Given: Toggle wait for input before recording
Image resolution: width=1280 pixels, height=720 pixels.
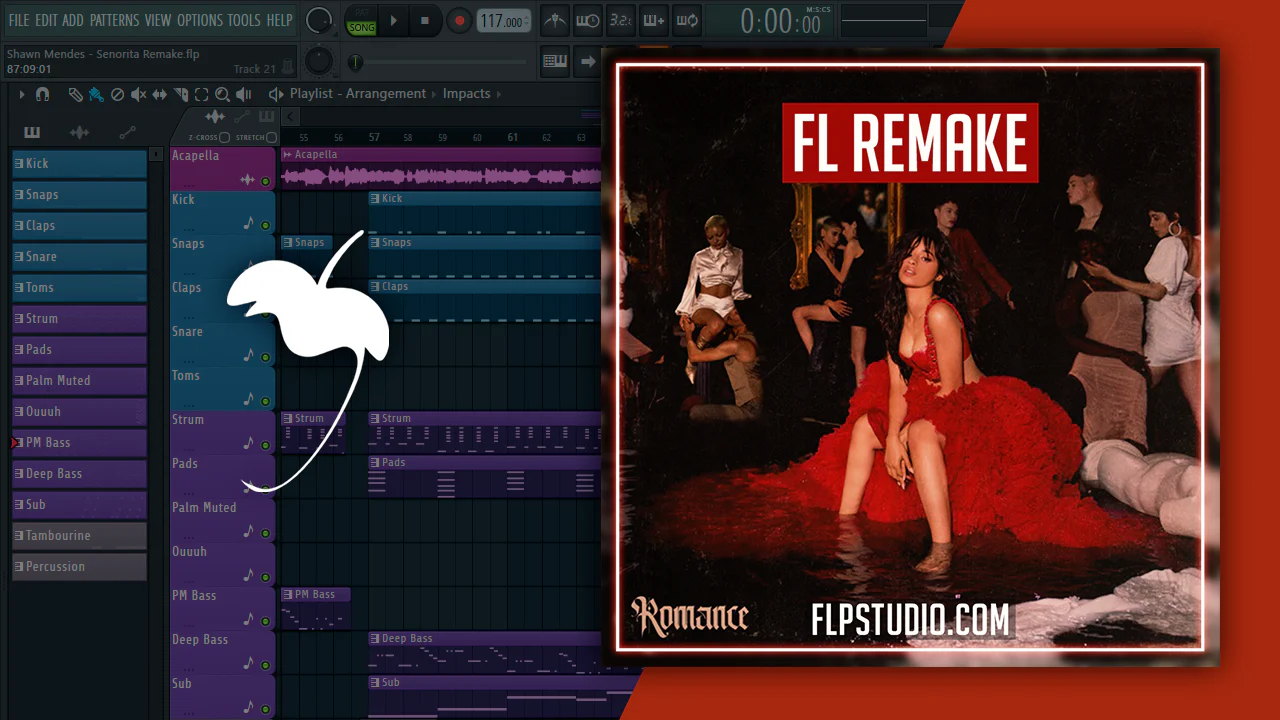Looking at the screenshot, I should coord(588,21).
